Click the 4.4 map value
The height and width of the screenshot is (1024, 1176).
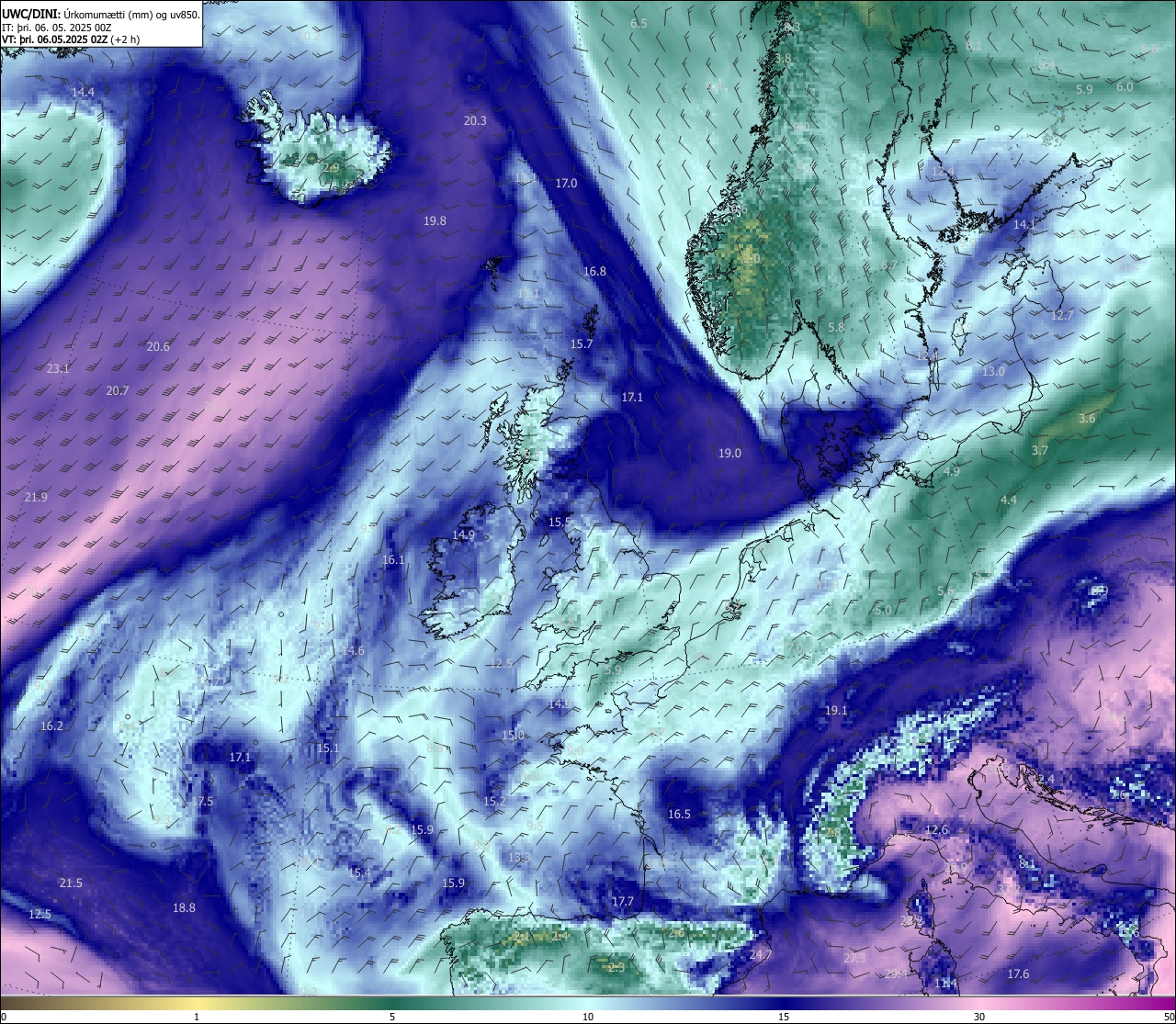pos(1009,500)
